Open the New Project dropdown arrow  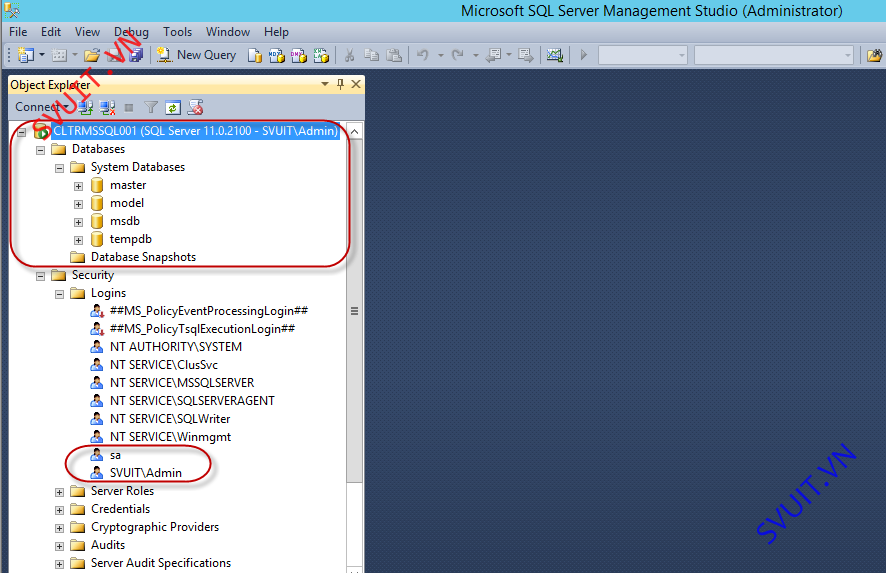coord(42,55)
